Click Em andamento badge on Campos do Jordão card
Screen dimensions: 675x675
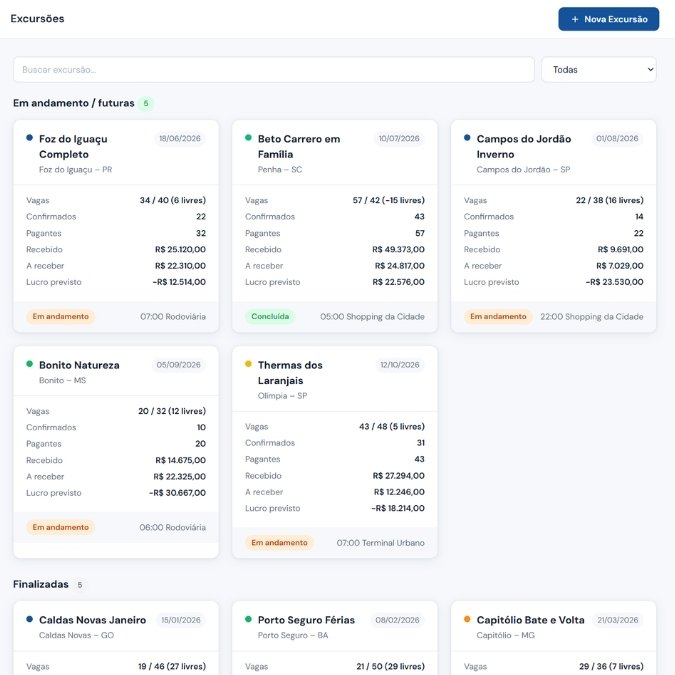tap(498, 316)
